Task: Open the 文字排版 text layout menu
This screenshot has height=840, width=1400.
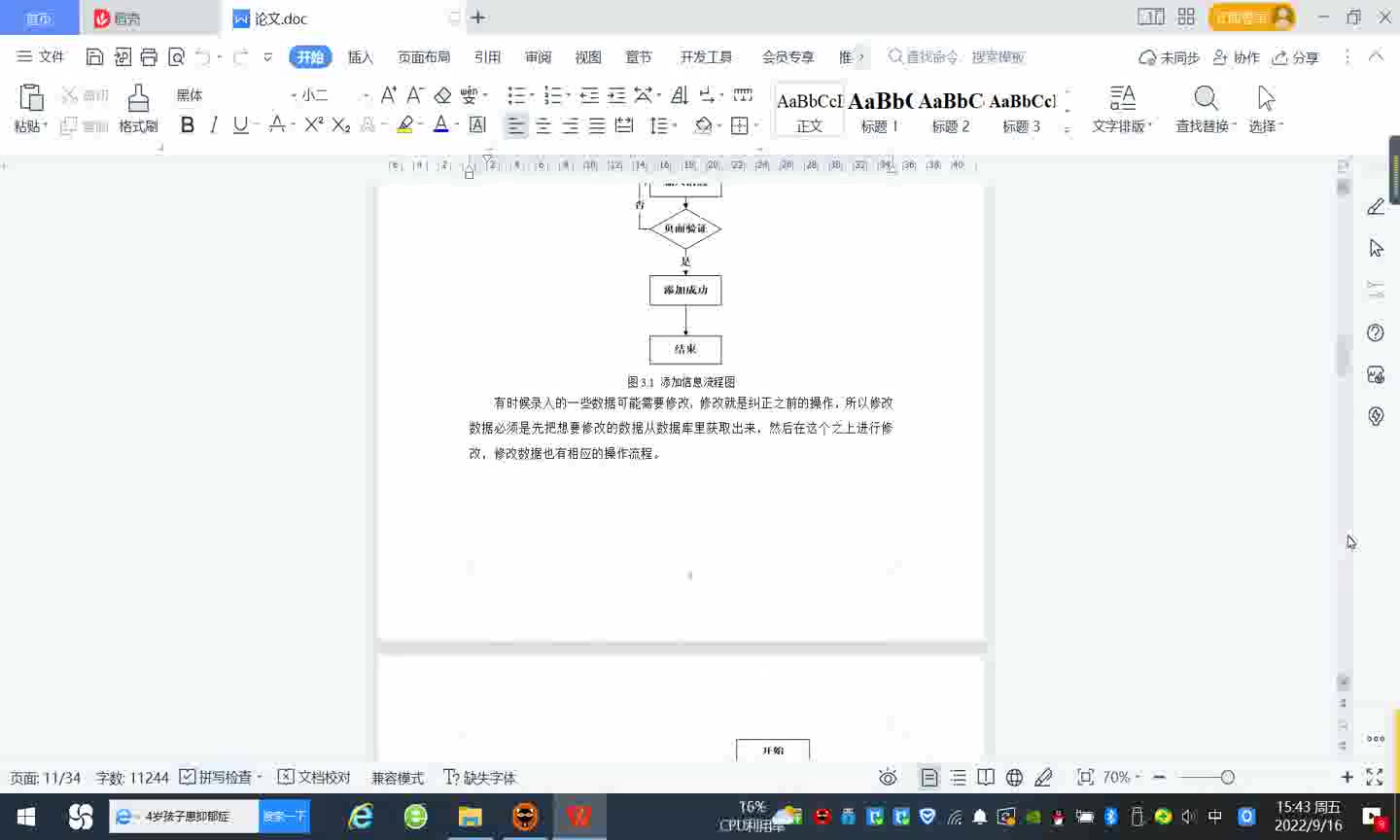Action: [x=1122, y=125]
